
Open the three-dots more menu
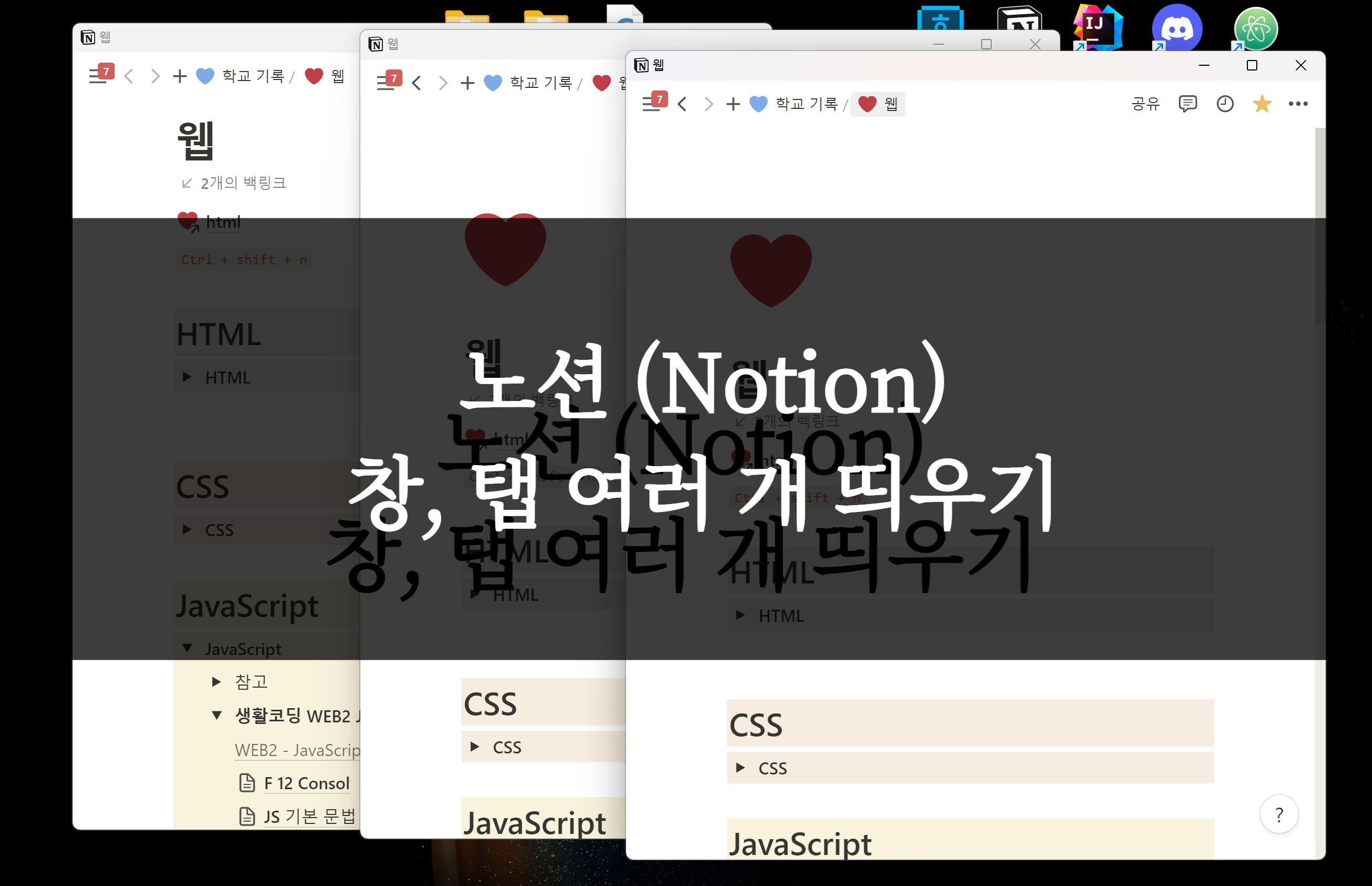click(1298, 104)
